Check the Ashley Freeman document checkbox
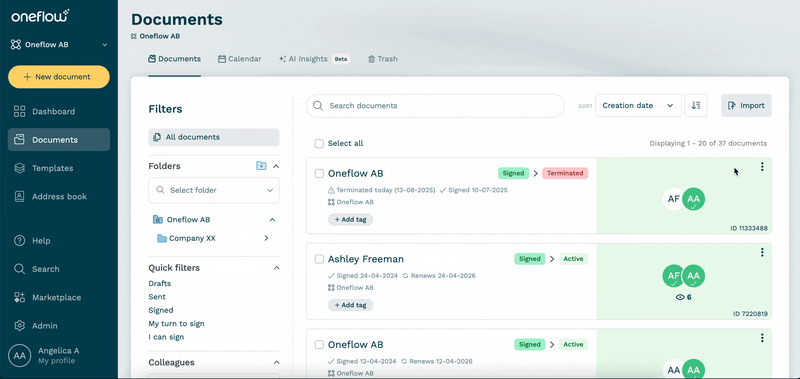800x379 pixels. tap(319, 259)
